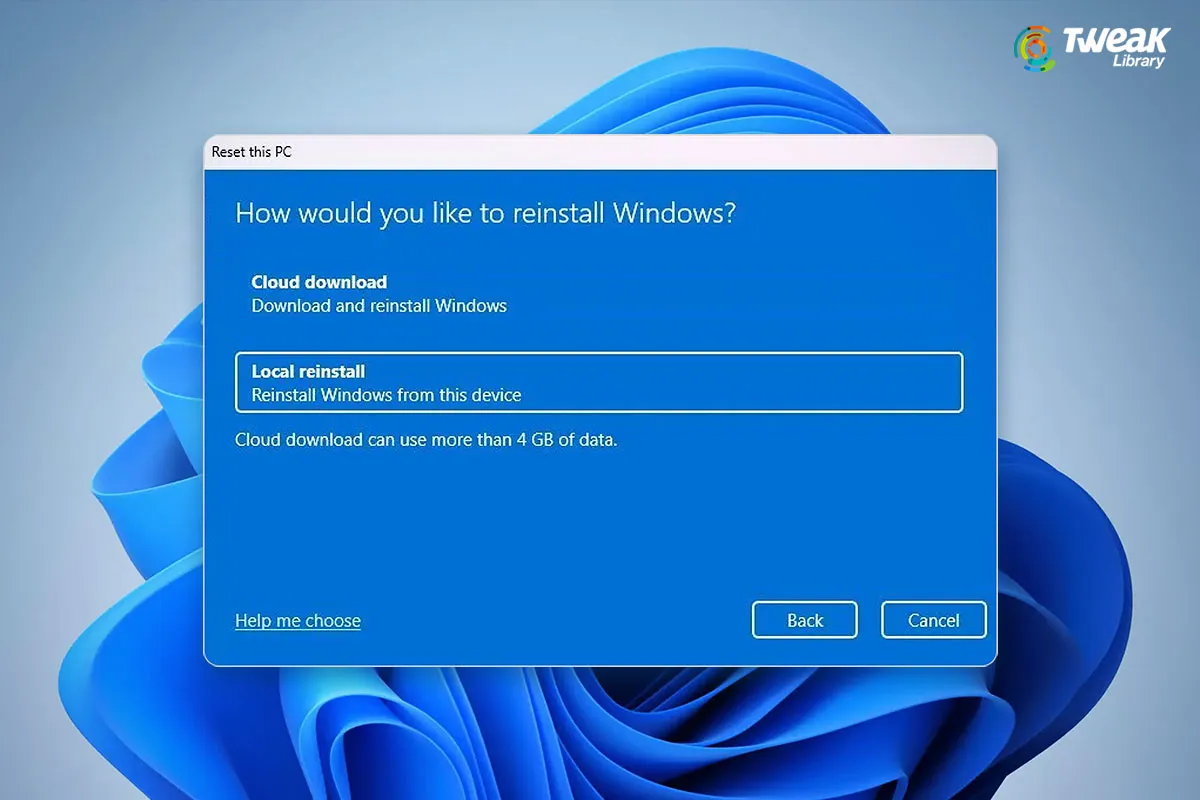Click the Cancel button
Screen dimensions: 1200x800
pos(933,620)
